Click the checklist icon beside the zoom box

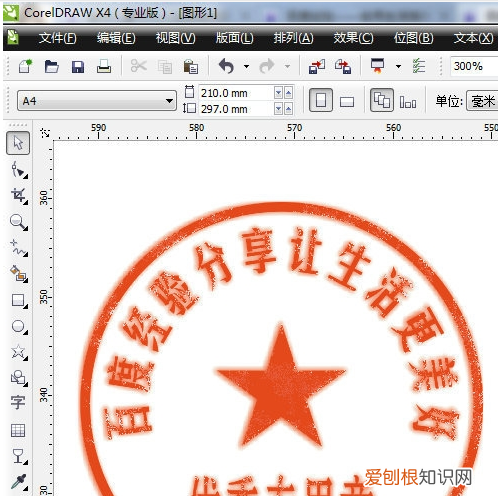point(419,66)
